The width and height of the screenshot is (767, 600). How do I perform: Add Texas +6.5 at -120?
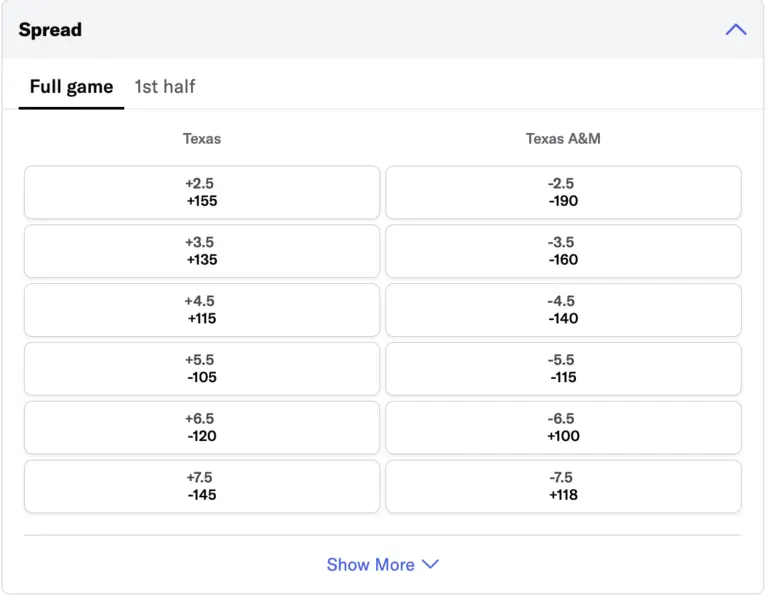(202, 428)
